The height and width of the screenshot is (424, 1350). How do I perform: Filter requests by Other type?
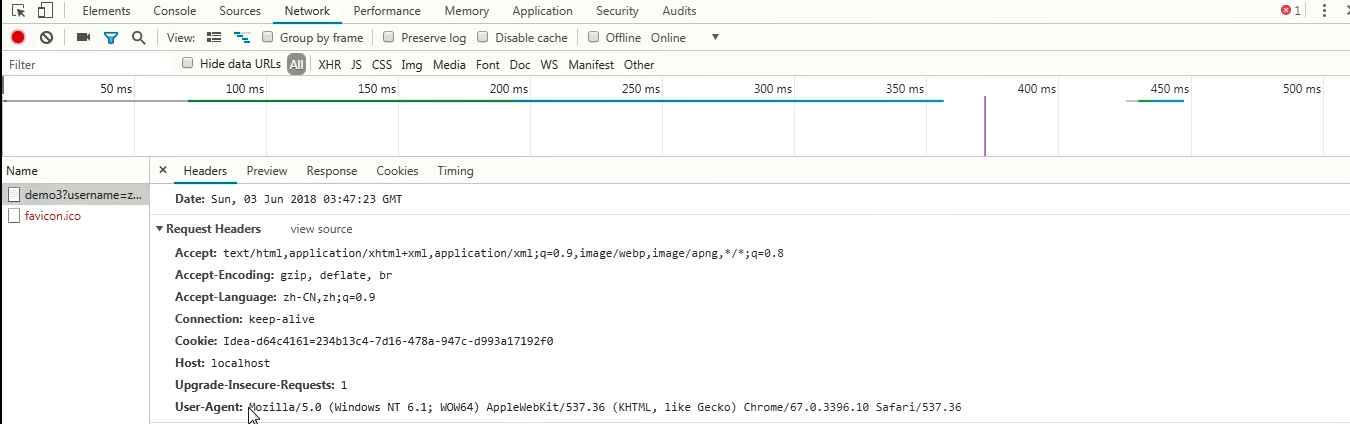point(639,64)
